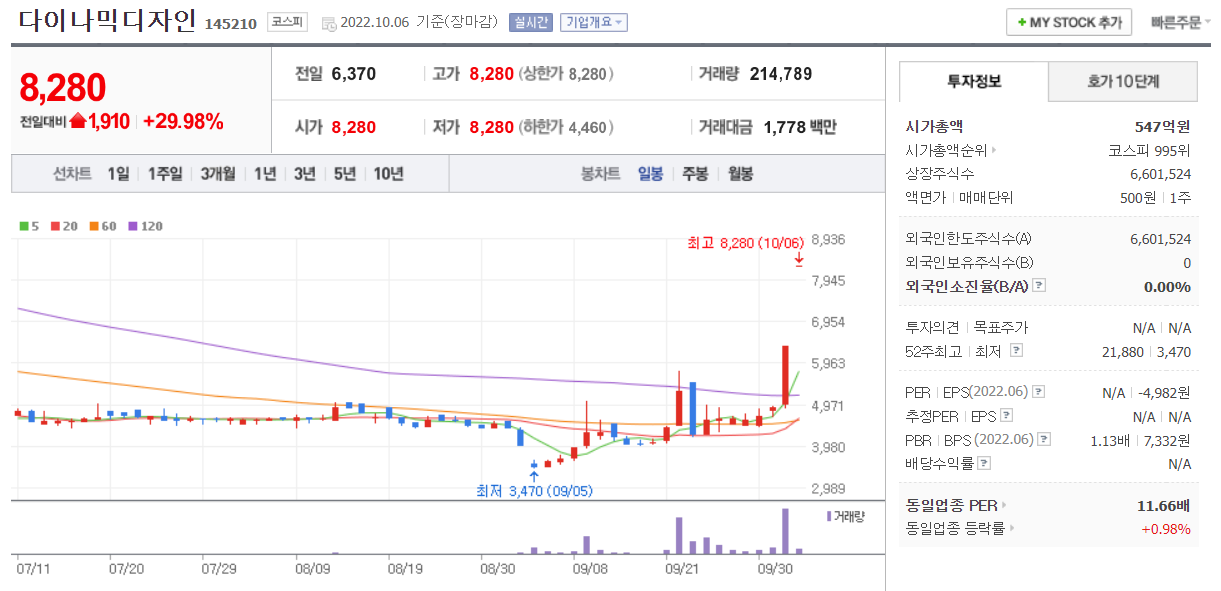Click the 코스피 market badge

(x=288, y=22)
